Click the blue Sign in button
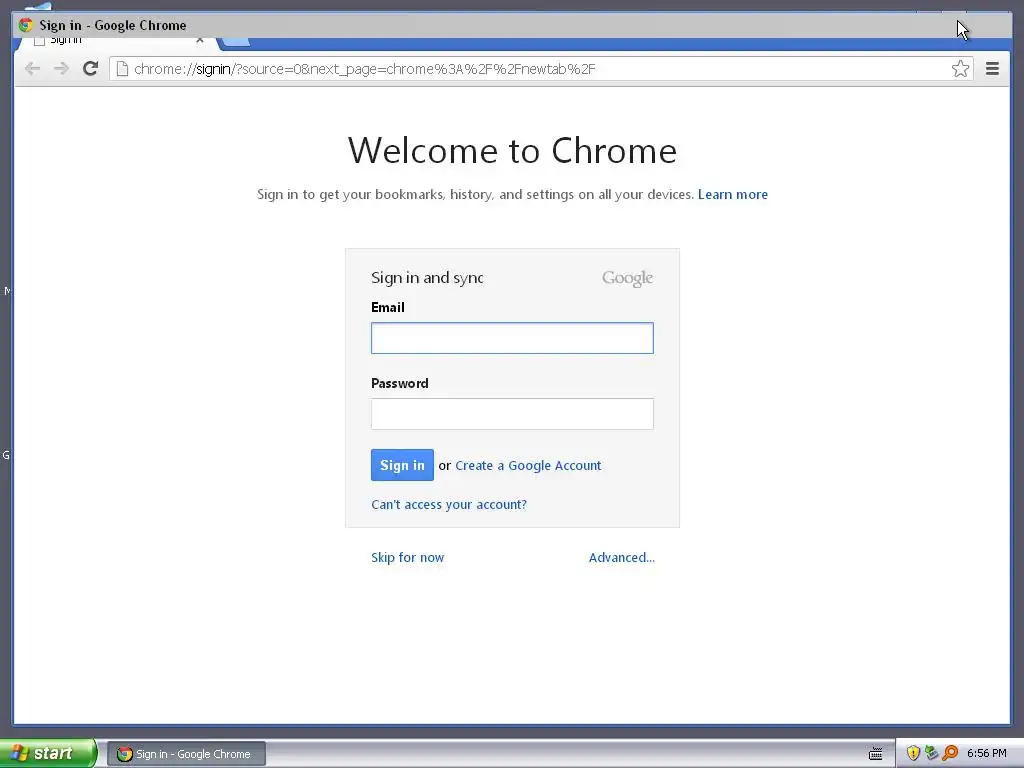 pyautogui.click(x=402, y=465)
